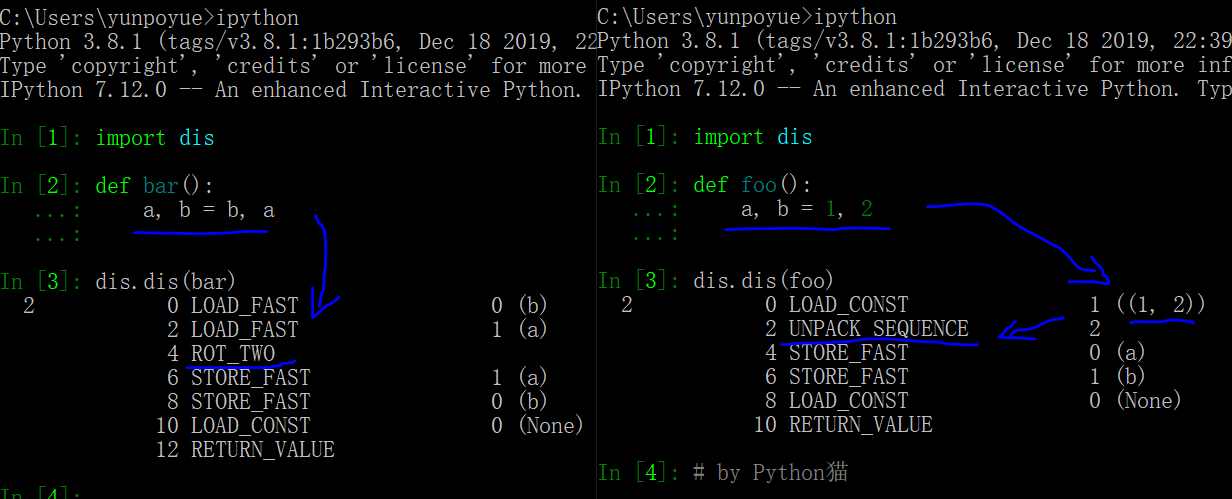Click 'Type 'copyright'' line in right terminal
The width and height of the screenshot is (1232, 499).
pyautogui.click(x=915, y=65)
